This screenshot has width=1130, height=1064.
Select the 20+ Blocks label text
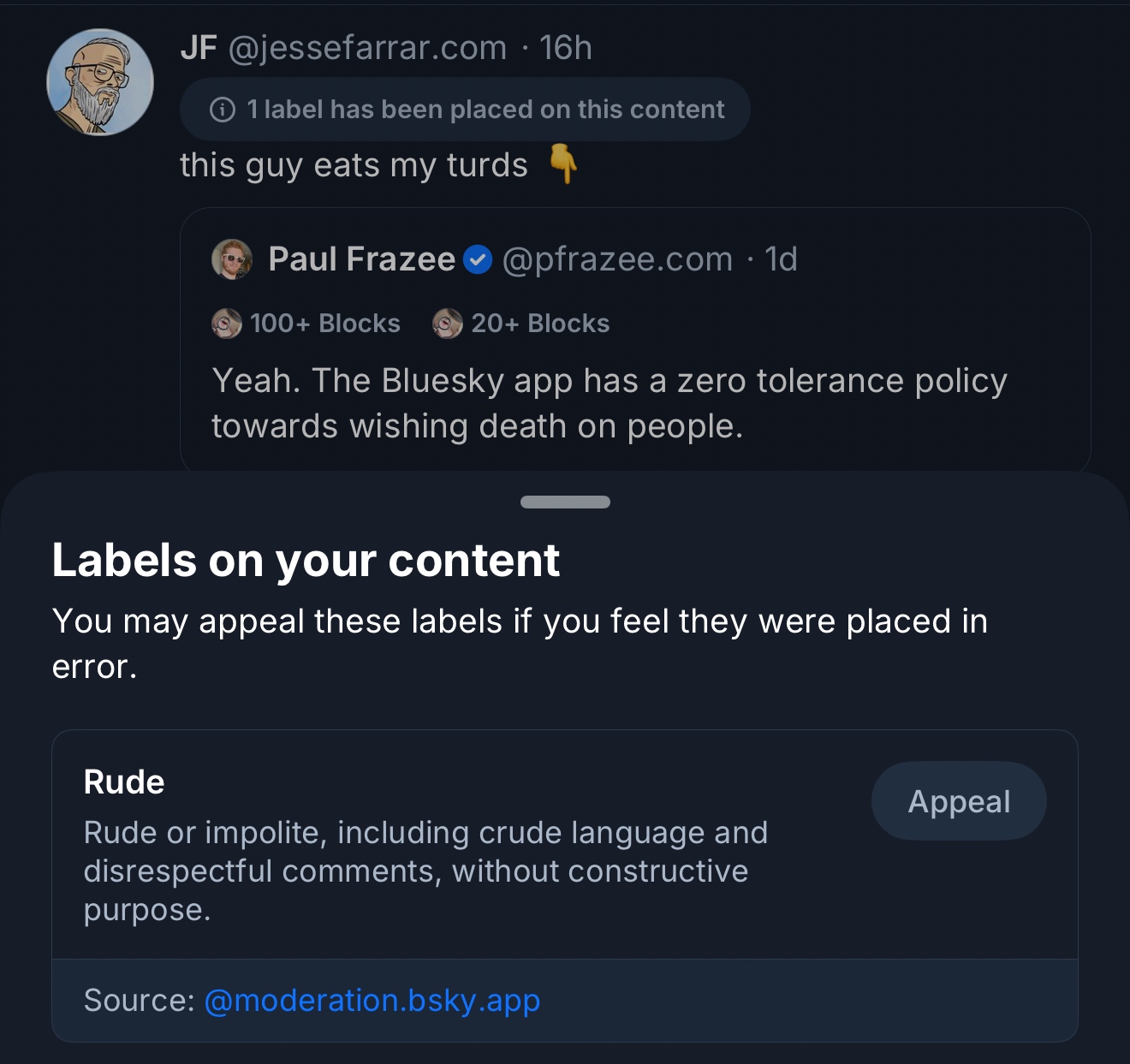[x=540, y=324]
